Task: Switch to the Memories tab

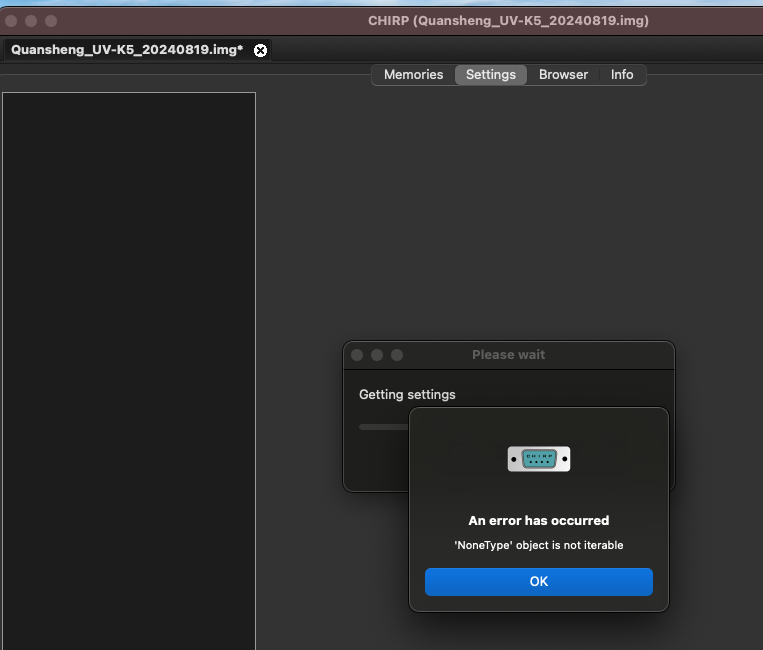Action: coord(413,74)
